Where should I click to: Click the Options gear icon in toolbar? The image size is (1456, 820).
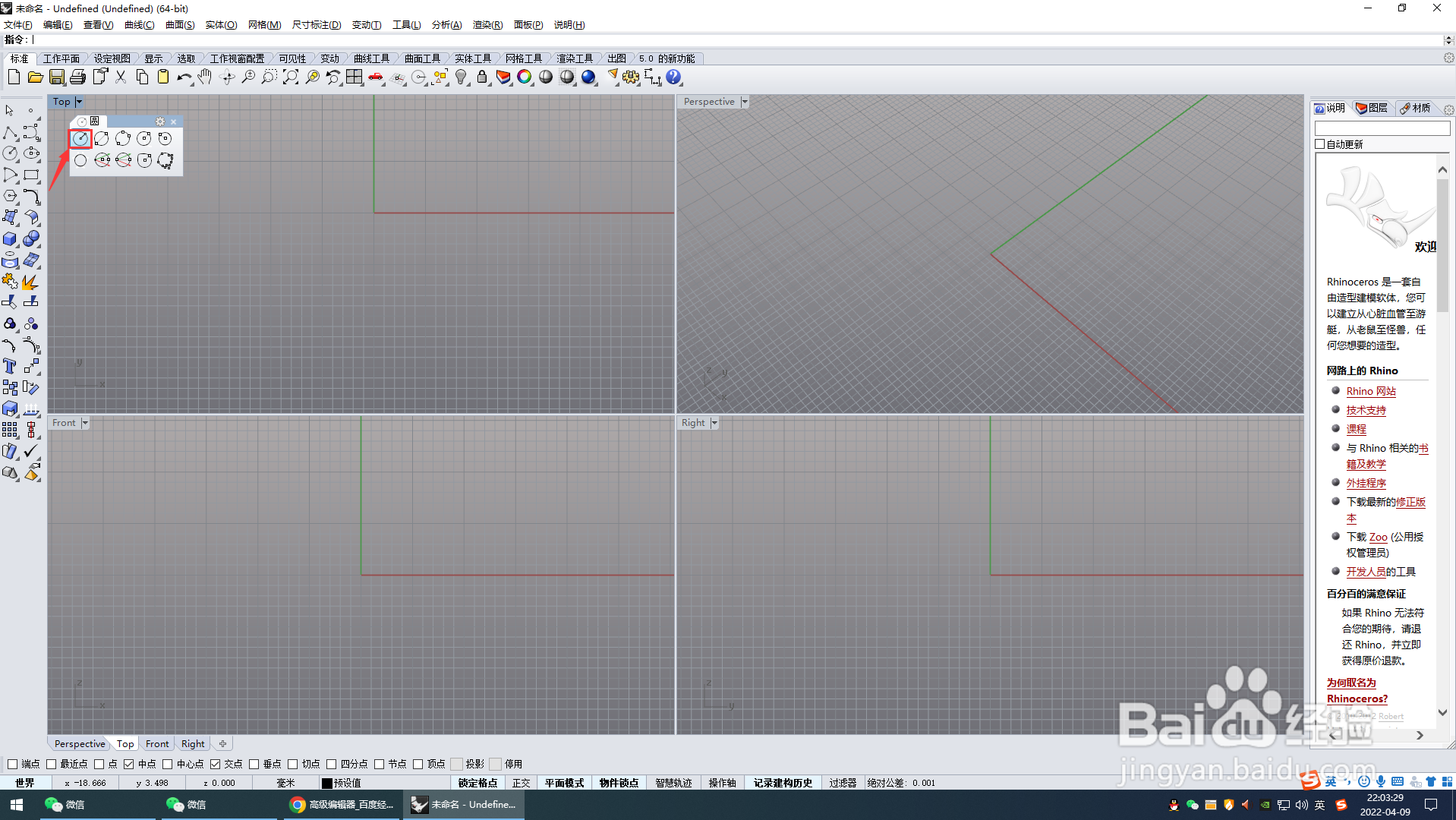coord(631,77)
